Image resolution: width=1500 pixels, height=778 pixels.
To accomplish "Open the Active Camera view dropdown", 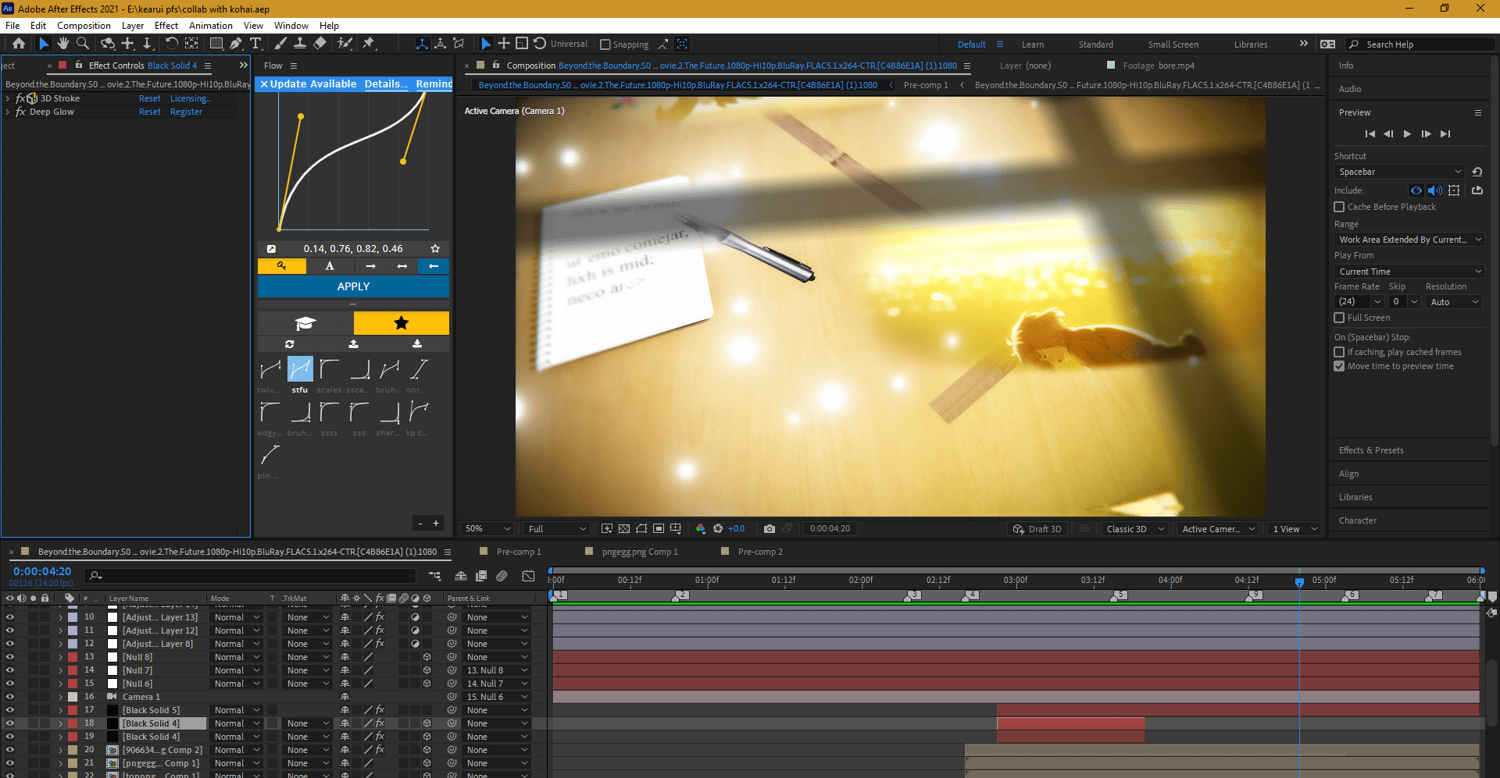I will 1218,529.
